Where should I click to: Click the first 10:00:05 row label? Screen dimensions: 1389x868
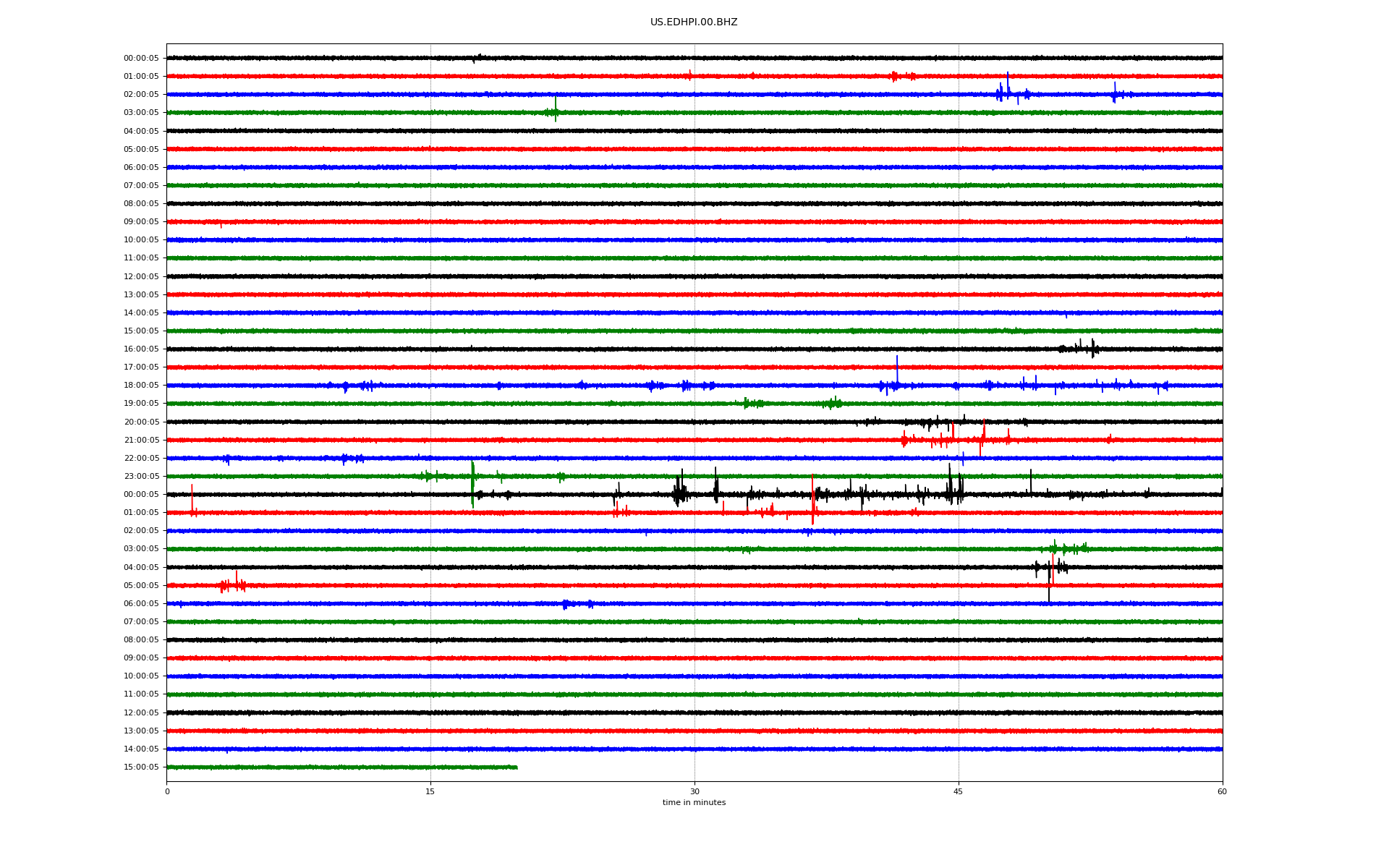pos(141,240)
